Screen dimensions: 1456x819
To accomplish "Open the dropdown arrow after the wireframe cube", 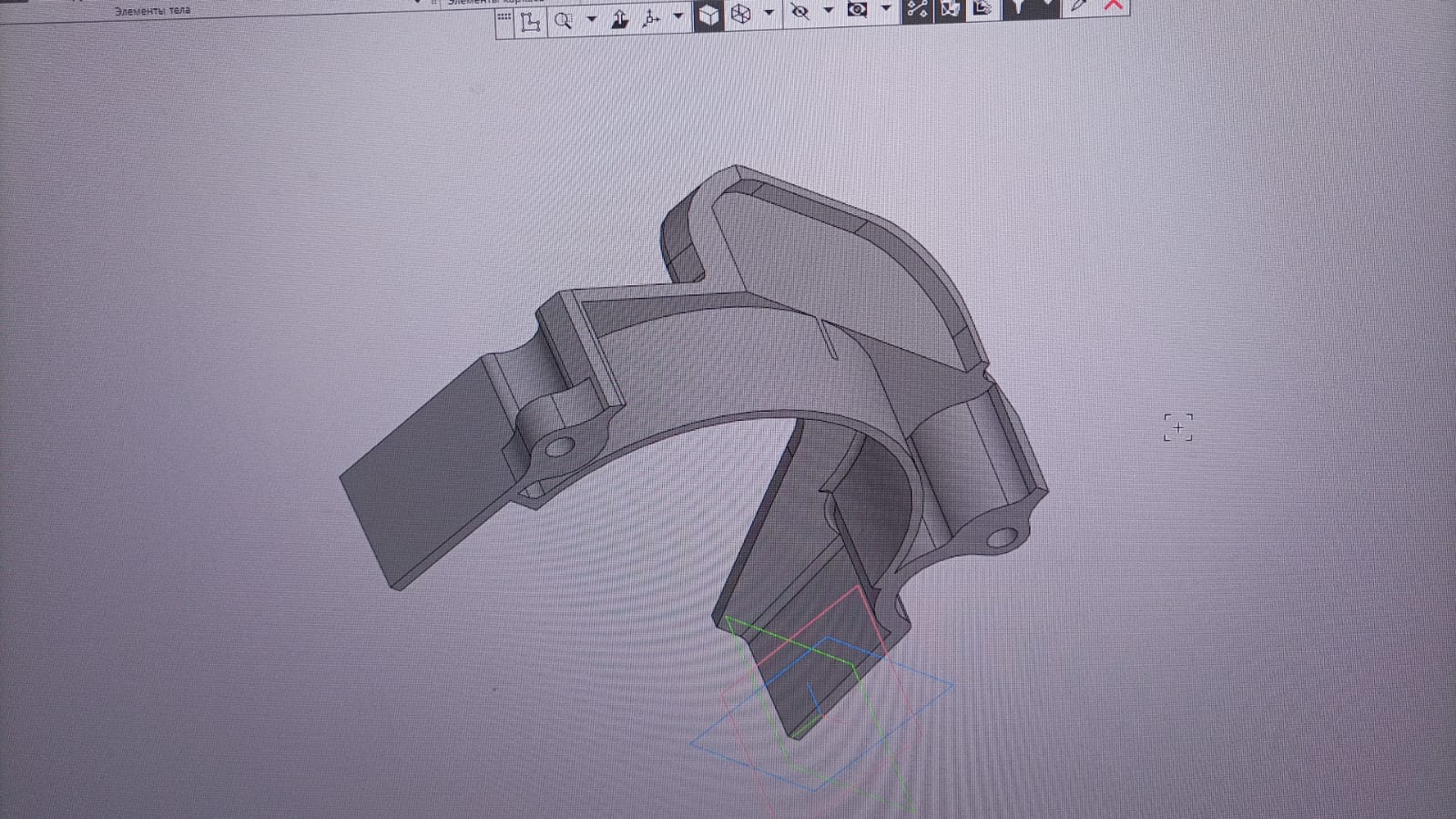I will pyautogui.click(x=769, y=13).
